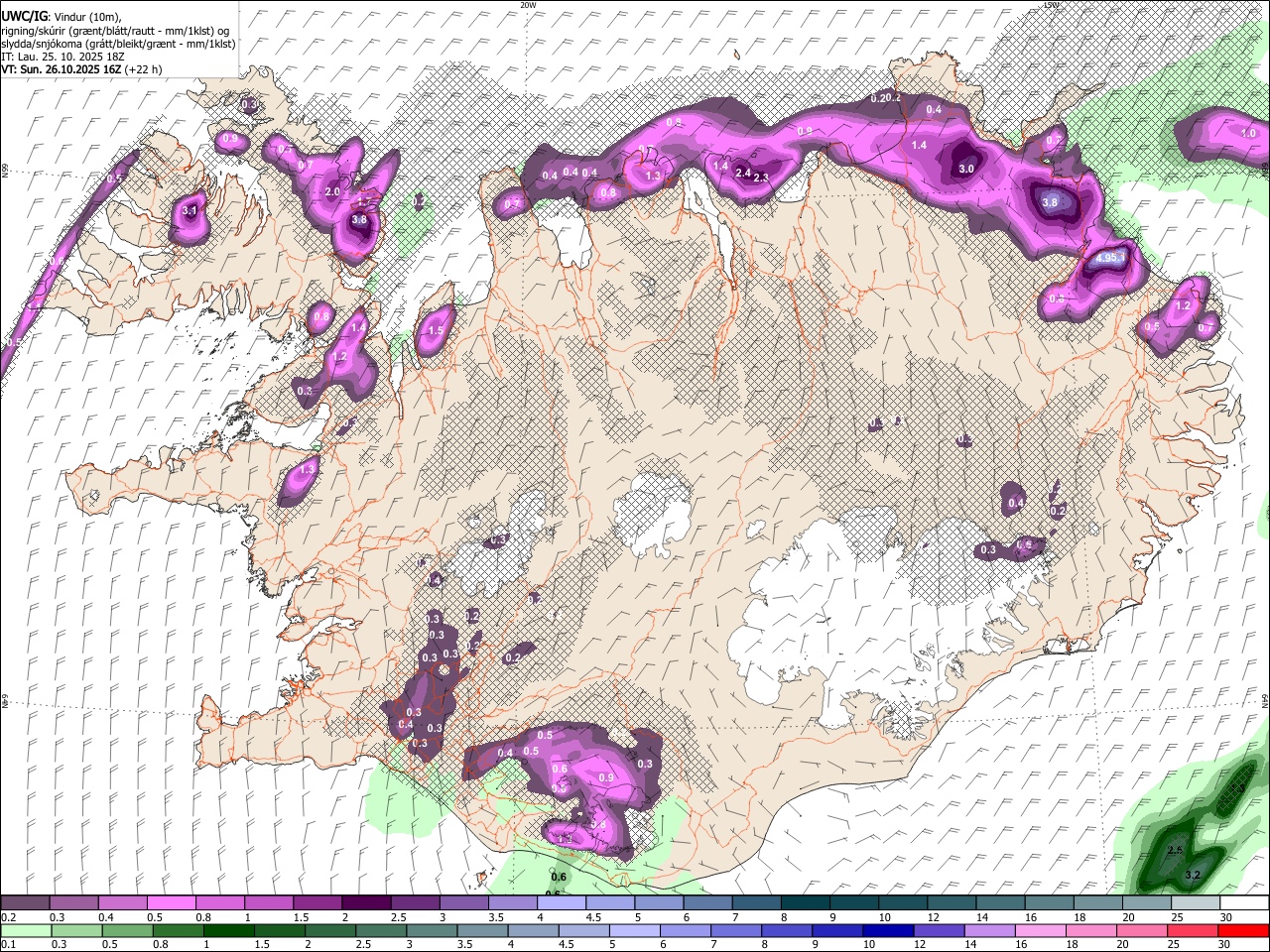1270x952 pixels.
Task: Select the "2.4" snowfall value on the north coast
Action: point(743,173)
